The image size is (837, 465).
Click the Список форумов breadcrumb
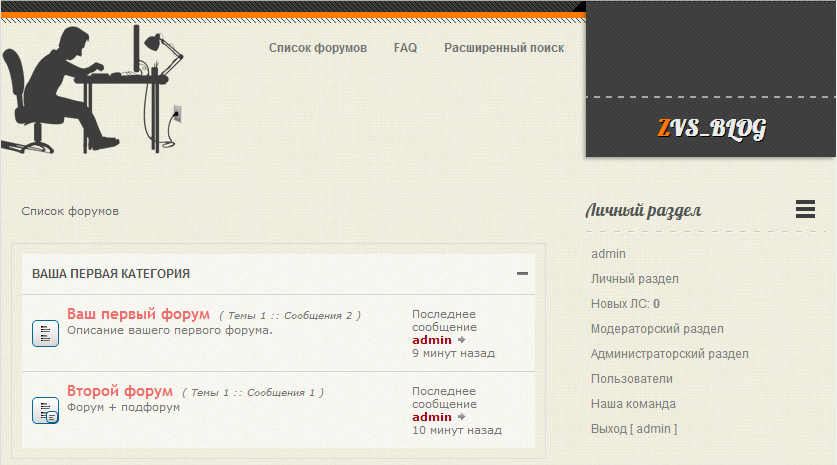(x=70, y=212)
